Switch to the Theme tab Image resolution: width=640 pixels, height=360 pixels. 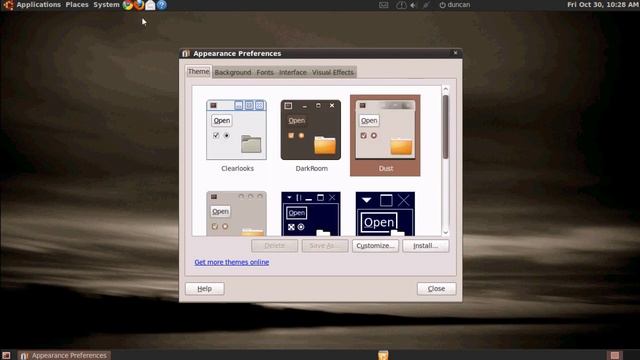tap(198, 71)
